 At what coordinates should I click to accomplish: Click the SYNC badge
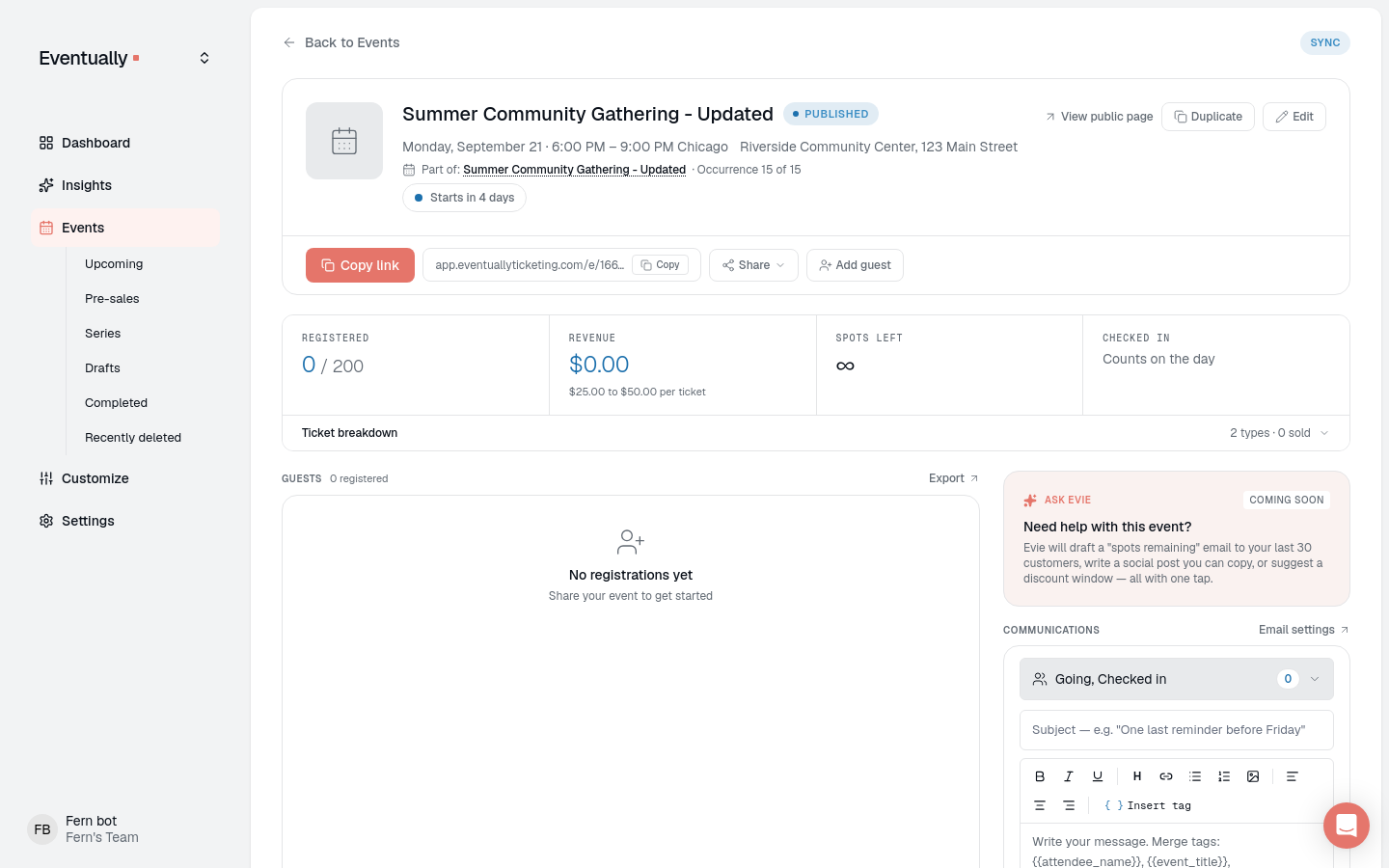point(1325,42)
